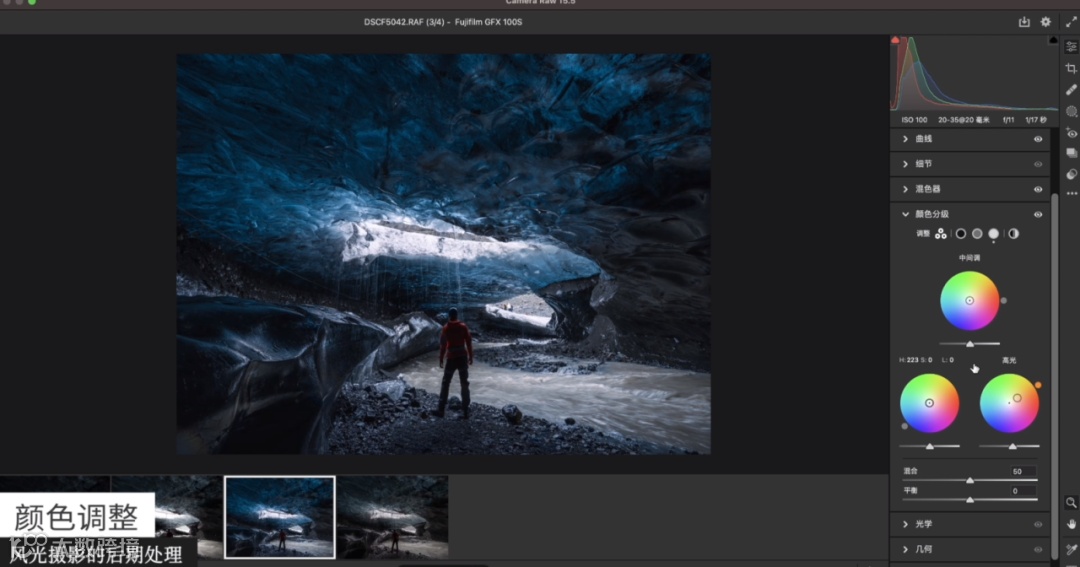Screen dimensions: 1080x567
Task: Click the save image download icon
Action: click(x=1024, y=22)
